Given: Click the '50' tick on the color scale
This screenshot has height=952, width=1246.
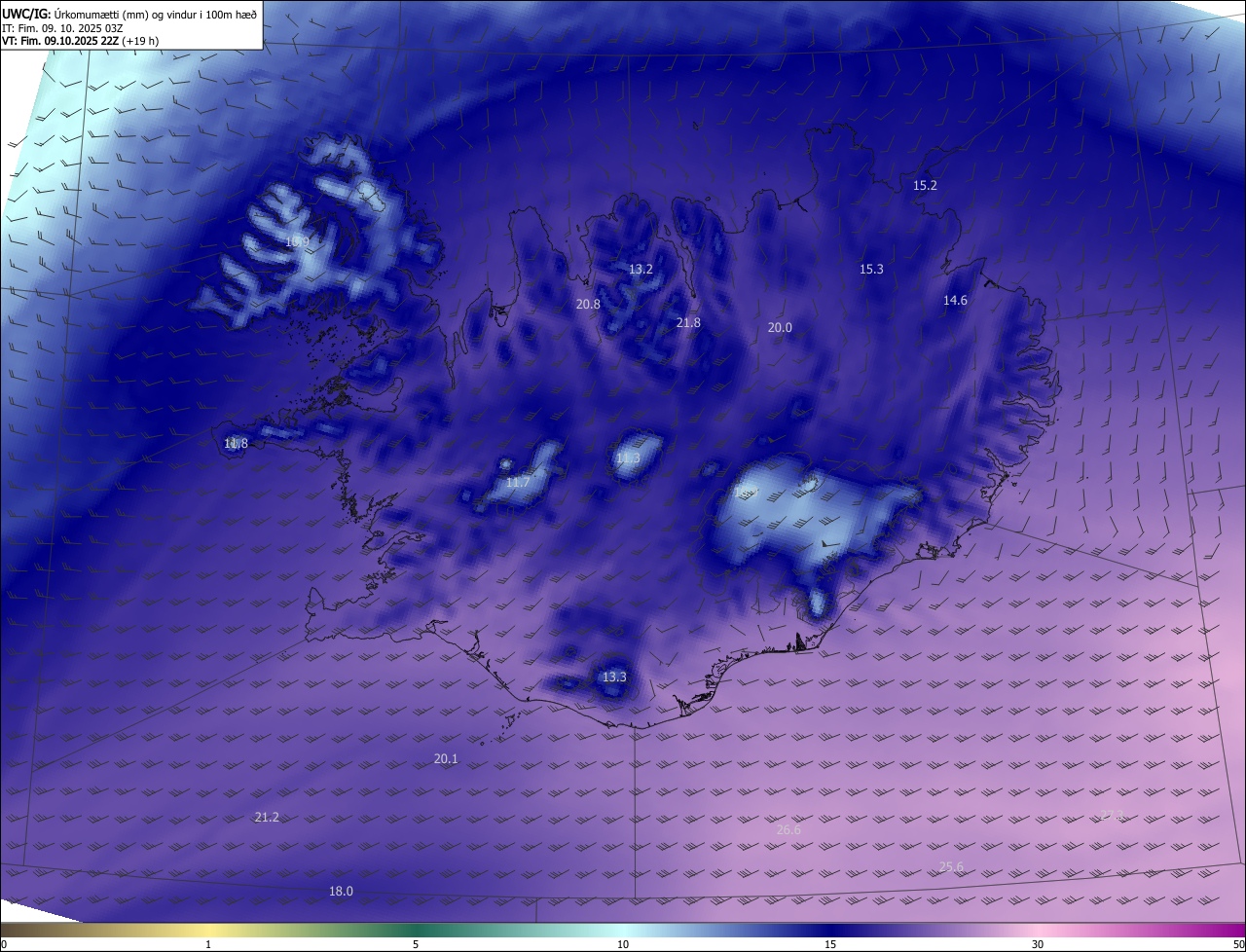Looking at the screenshot, I should click(1238, 944).
